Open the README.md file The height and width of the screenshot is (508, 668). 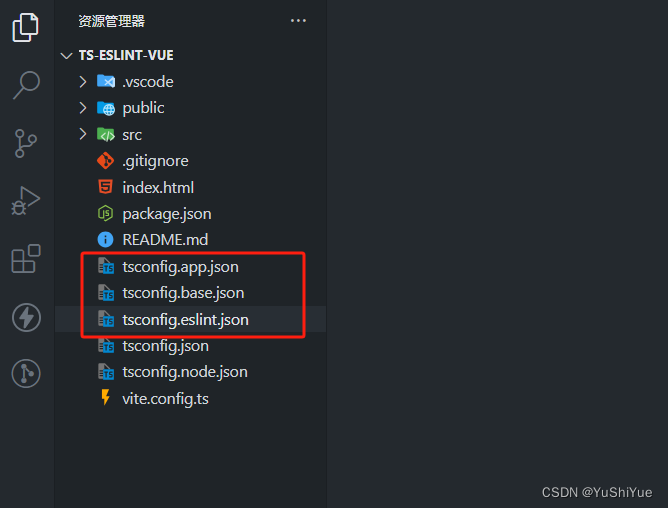165,240
